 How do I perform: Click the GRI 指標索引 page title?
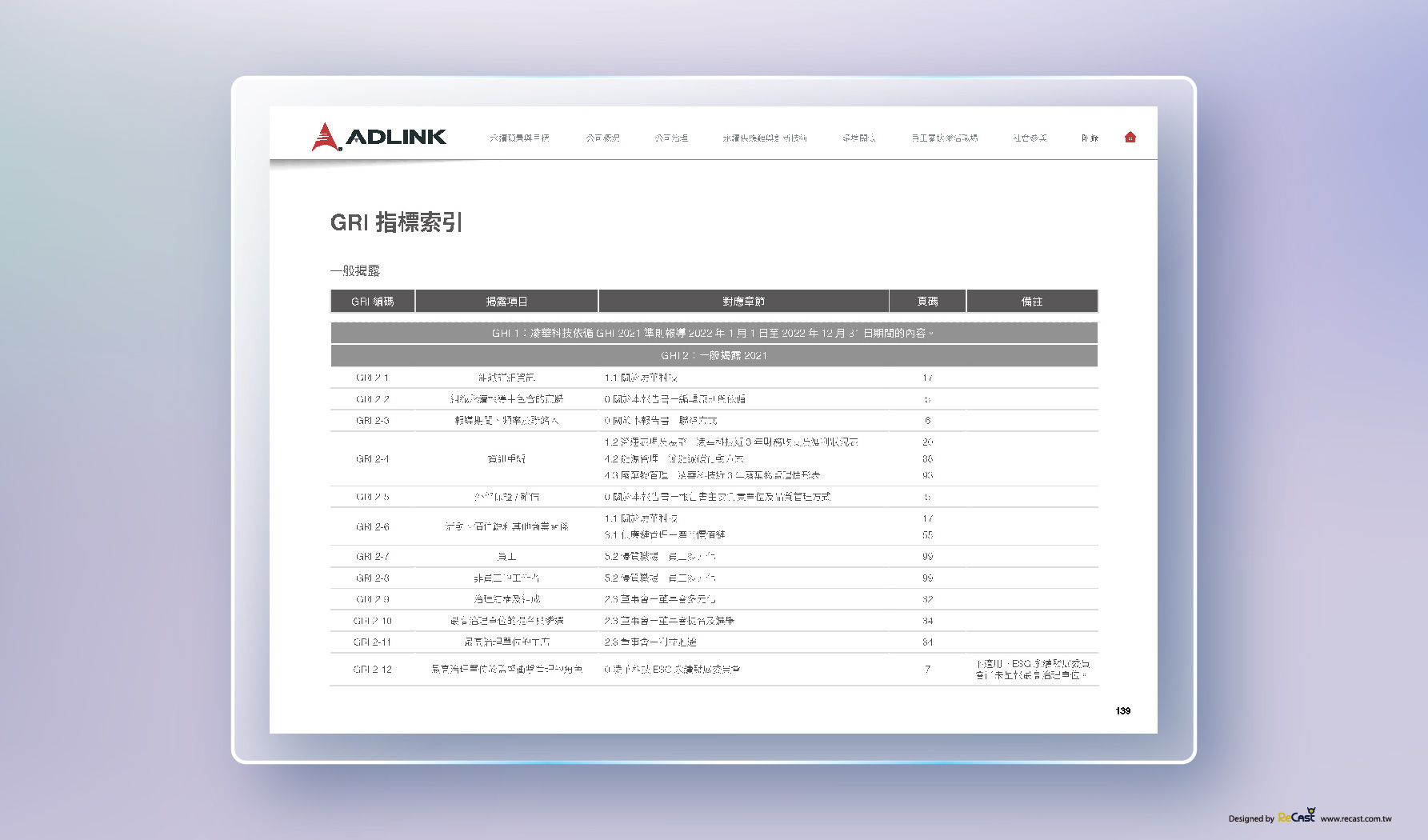[x=397, y=222]
